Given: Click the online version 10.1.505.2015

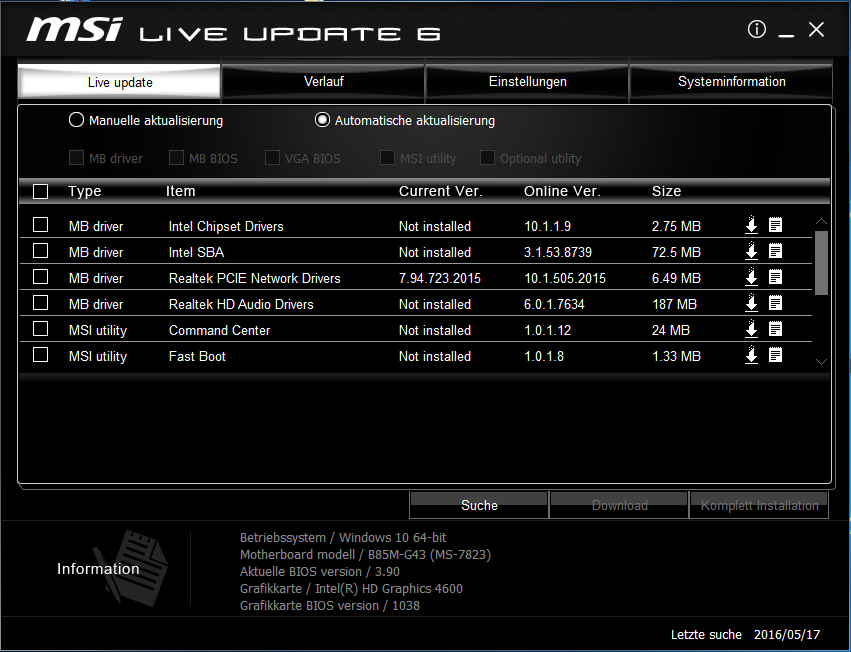Looking at the screenshot, I should [564, 278].
